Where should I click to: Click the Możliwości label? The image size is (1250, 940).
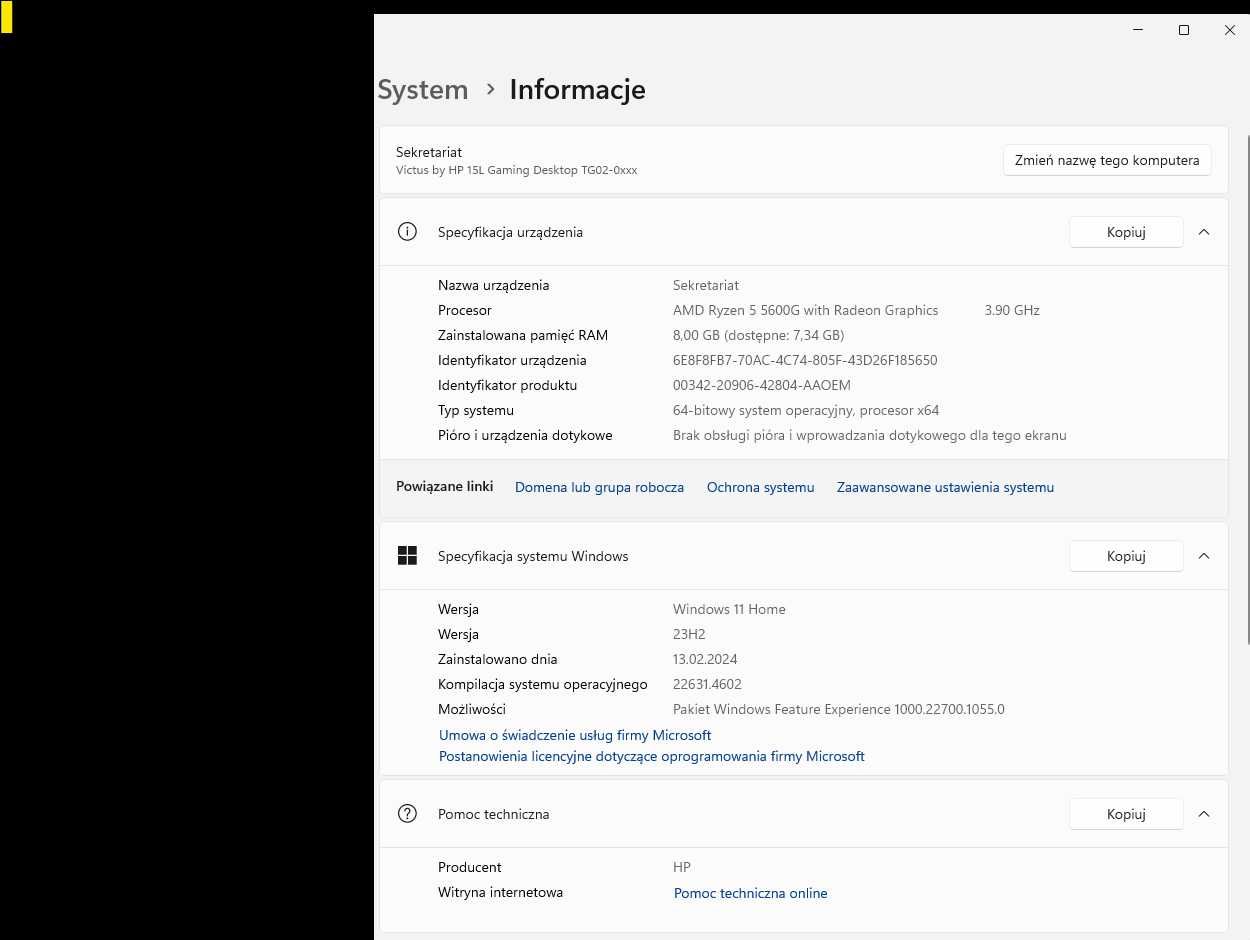471,709
